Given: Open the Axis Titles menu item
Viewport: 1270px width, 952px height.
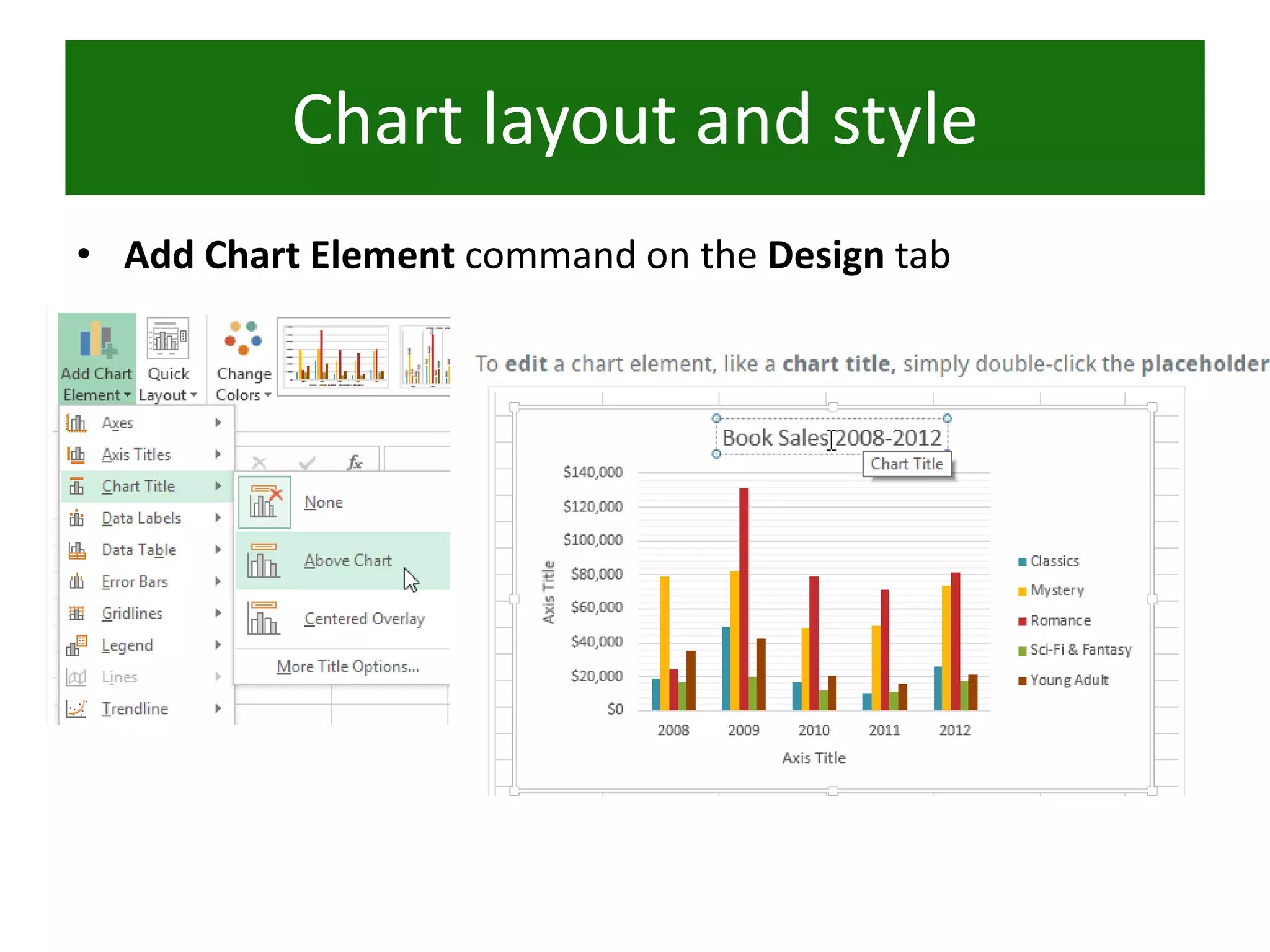Looking at the screenshot, I should click(136, 454).
